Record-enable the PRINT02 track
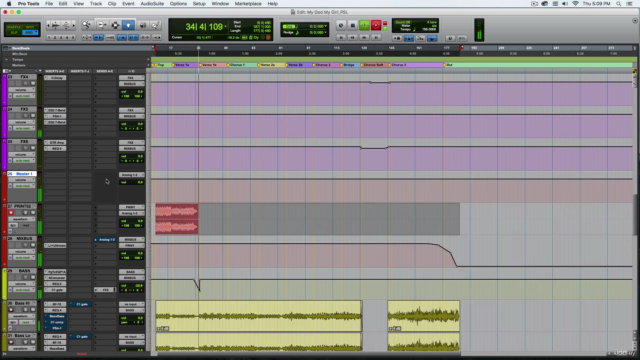The height and width of the screenshot is (360, 640). tap(11, 213)
